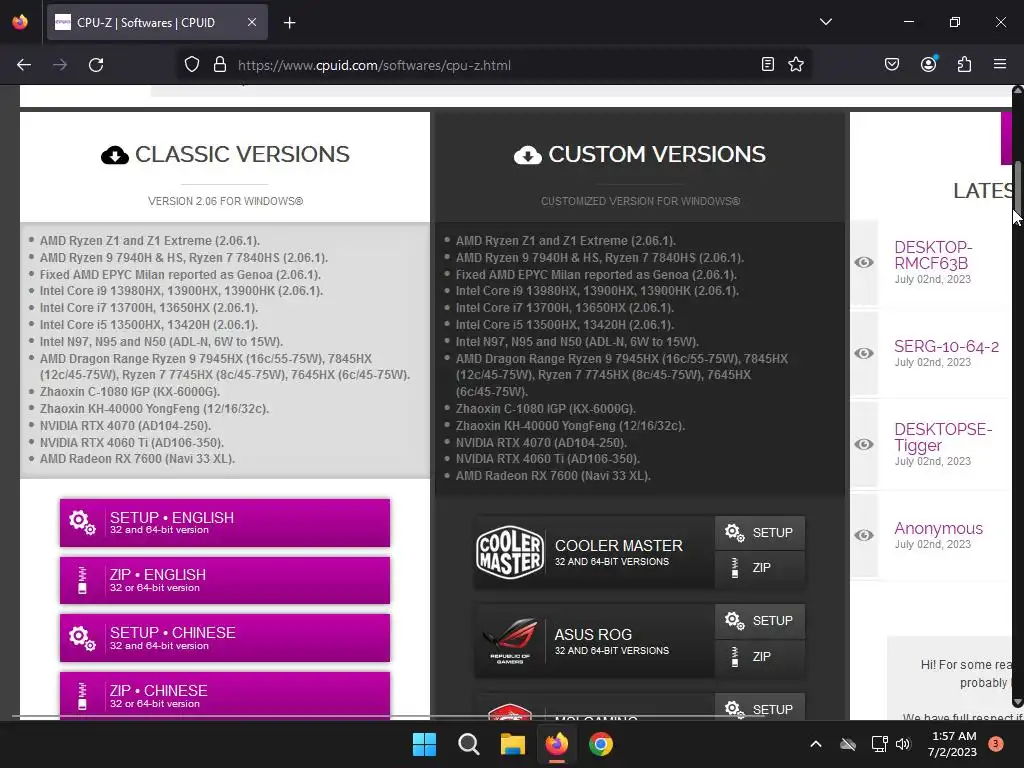Click the eye icon next to Anonymous
The height and width of the screenshot is (768, 1024).
click(864, 535)
